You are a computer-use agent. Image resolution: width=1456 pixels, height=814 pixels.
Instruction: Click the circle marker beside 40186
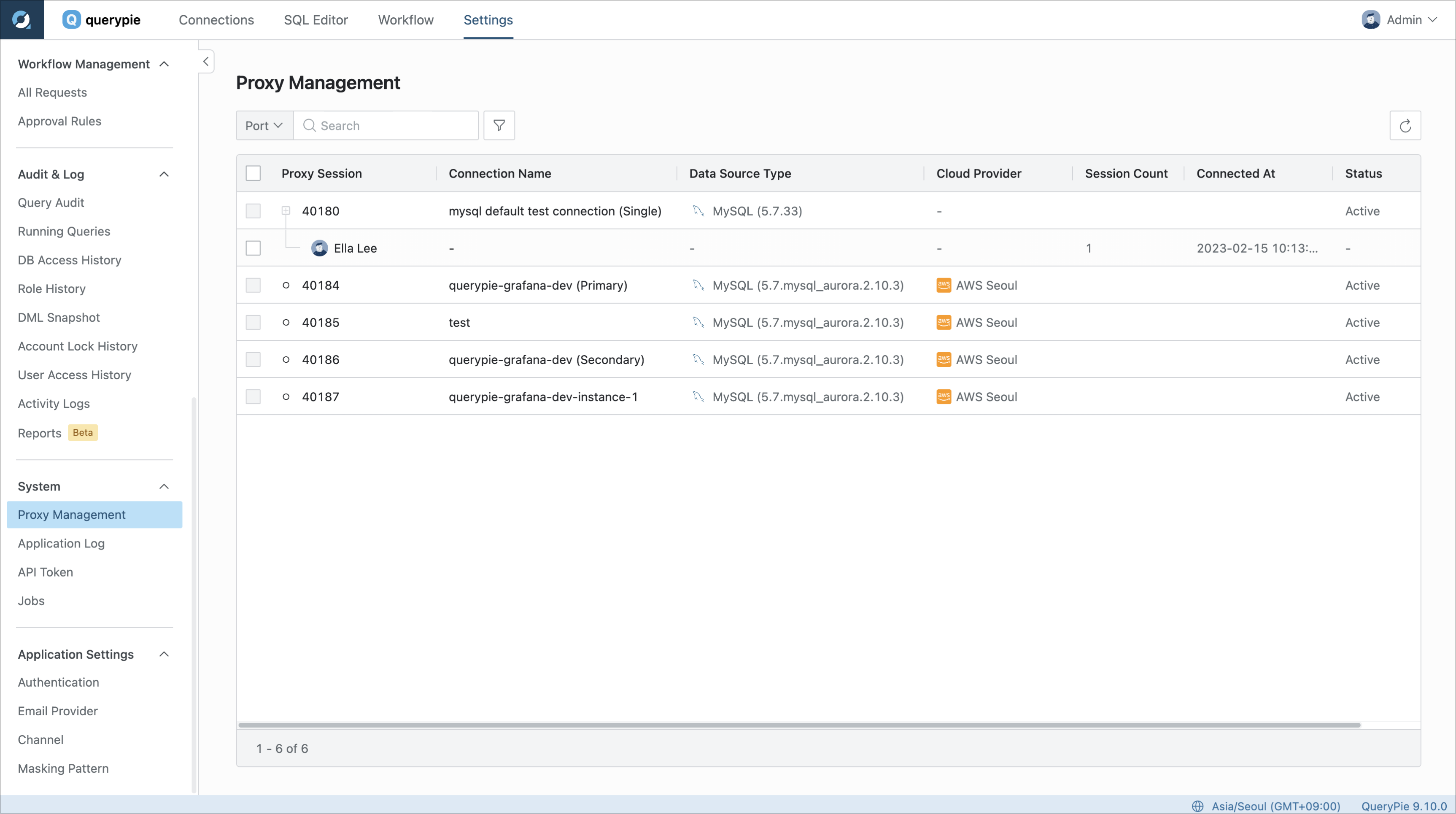[x=286, y=359]
